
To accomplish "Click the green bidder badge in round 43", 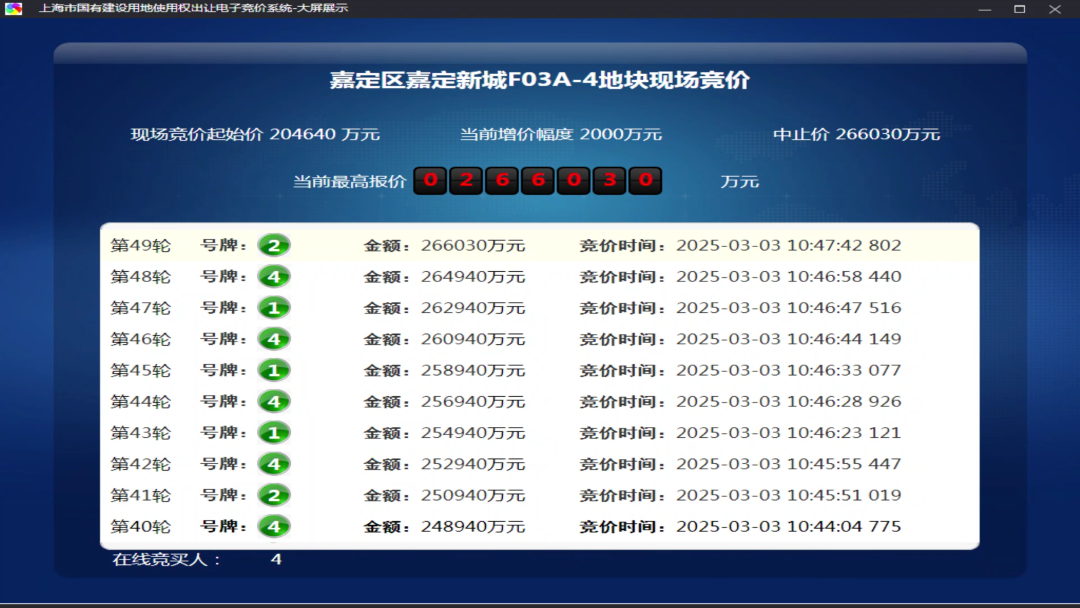I will (x=273, y=433).
